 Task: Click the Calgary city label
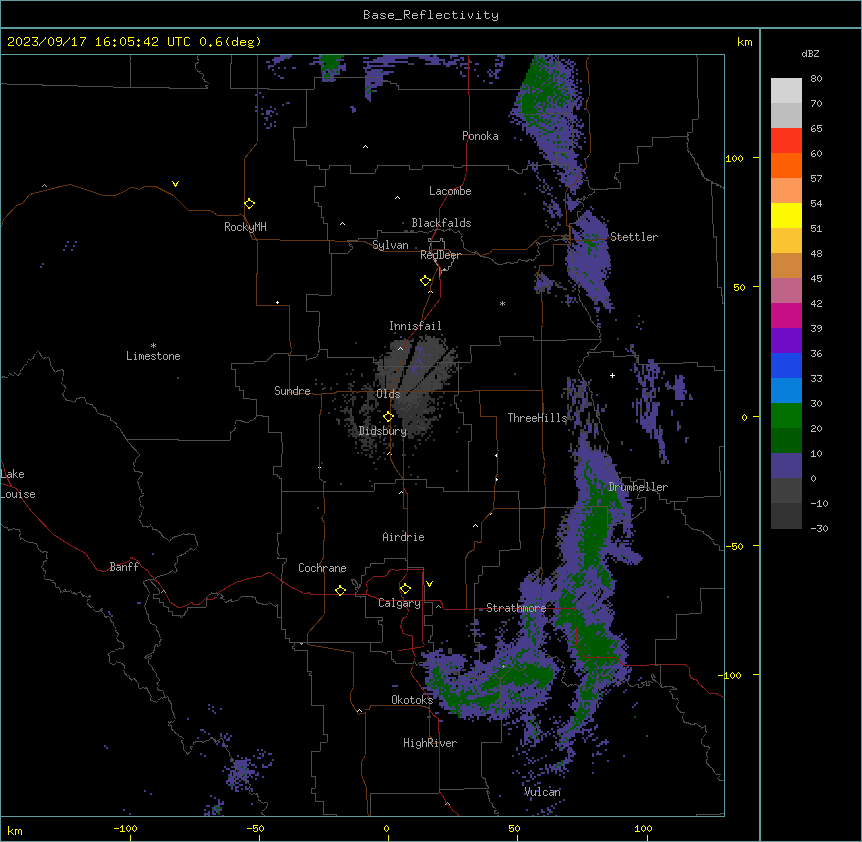400,603
